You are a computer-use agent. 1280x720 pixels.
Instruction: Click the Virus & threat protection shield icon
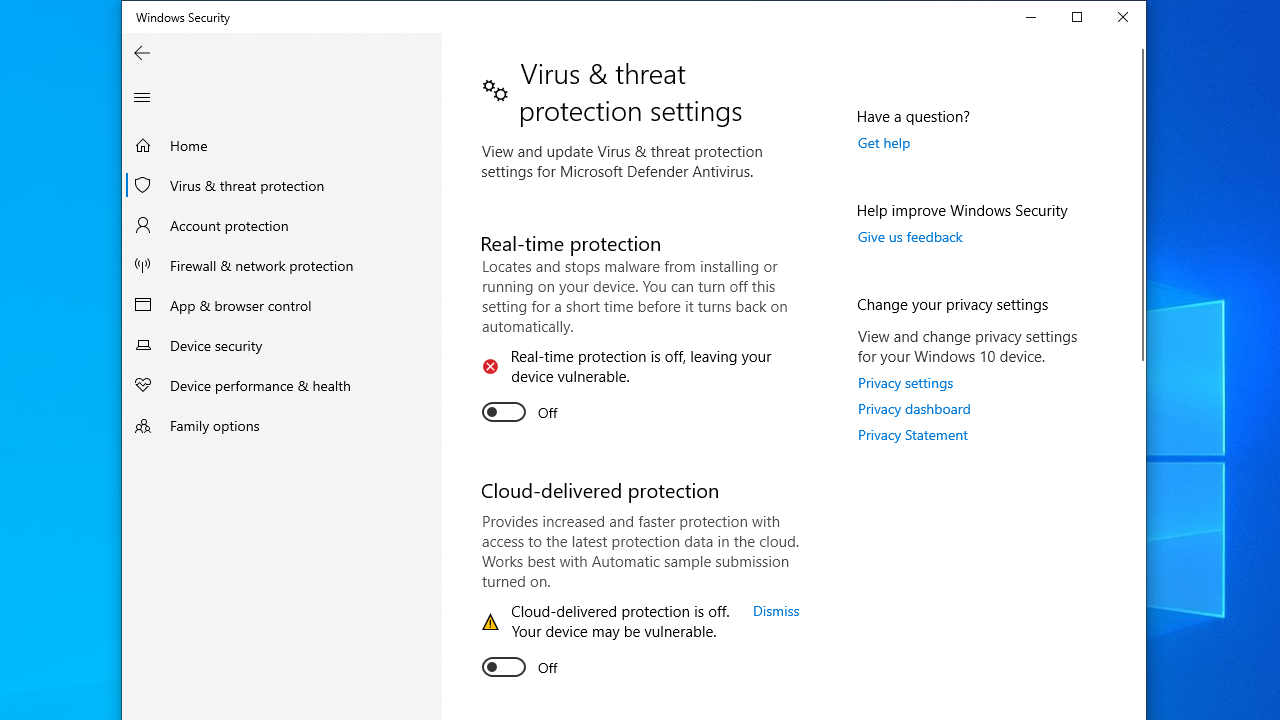click(143, 185)
